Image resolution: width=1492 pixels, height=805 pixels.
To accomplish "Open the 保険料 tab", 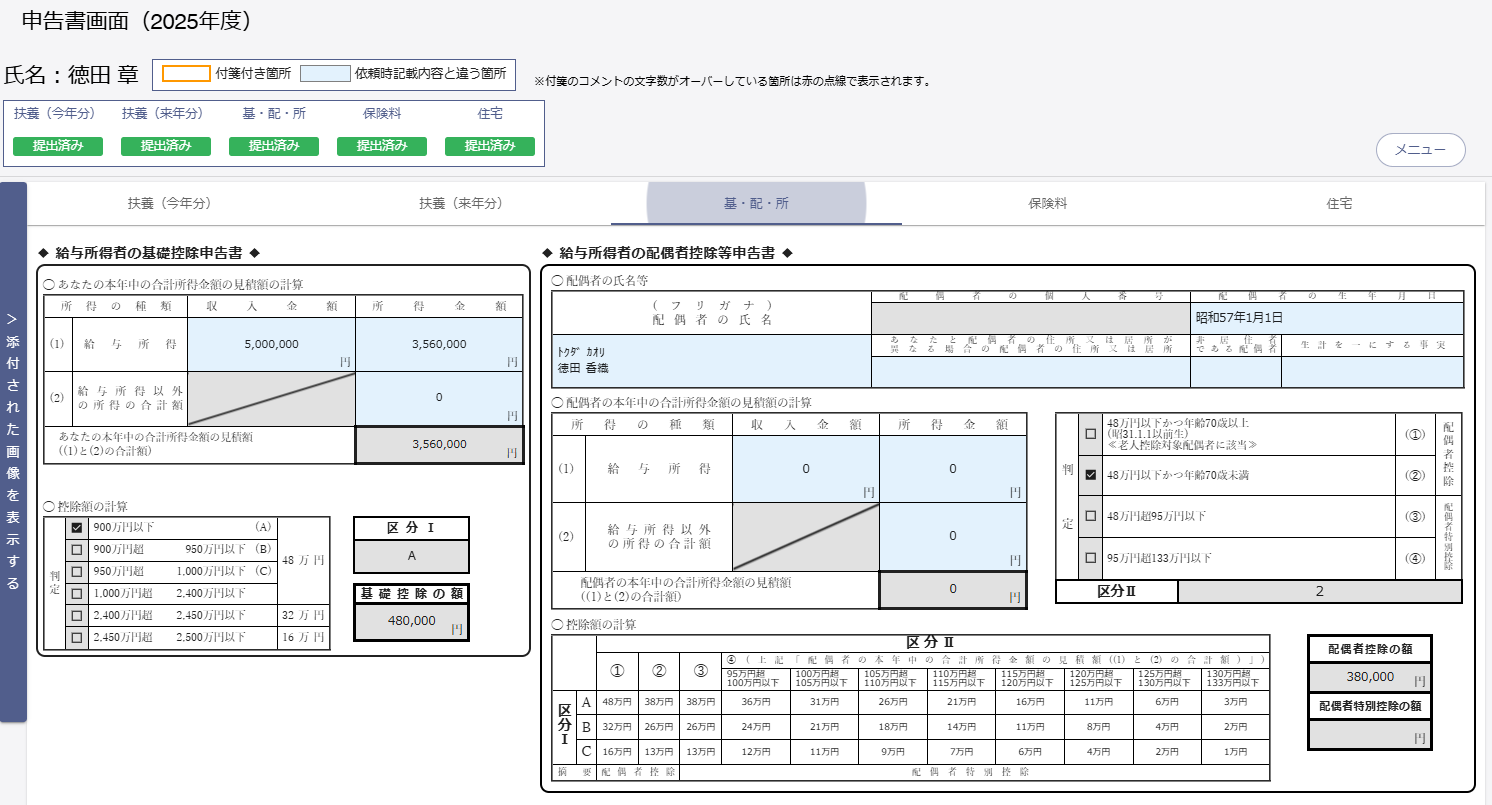I will coord(1047,203).
